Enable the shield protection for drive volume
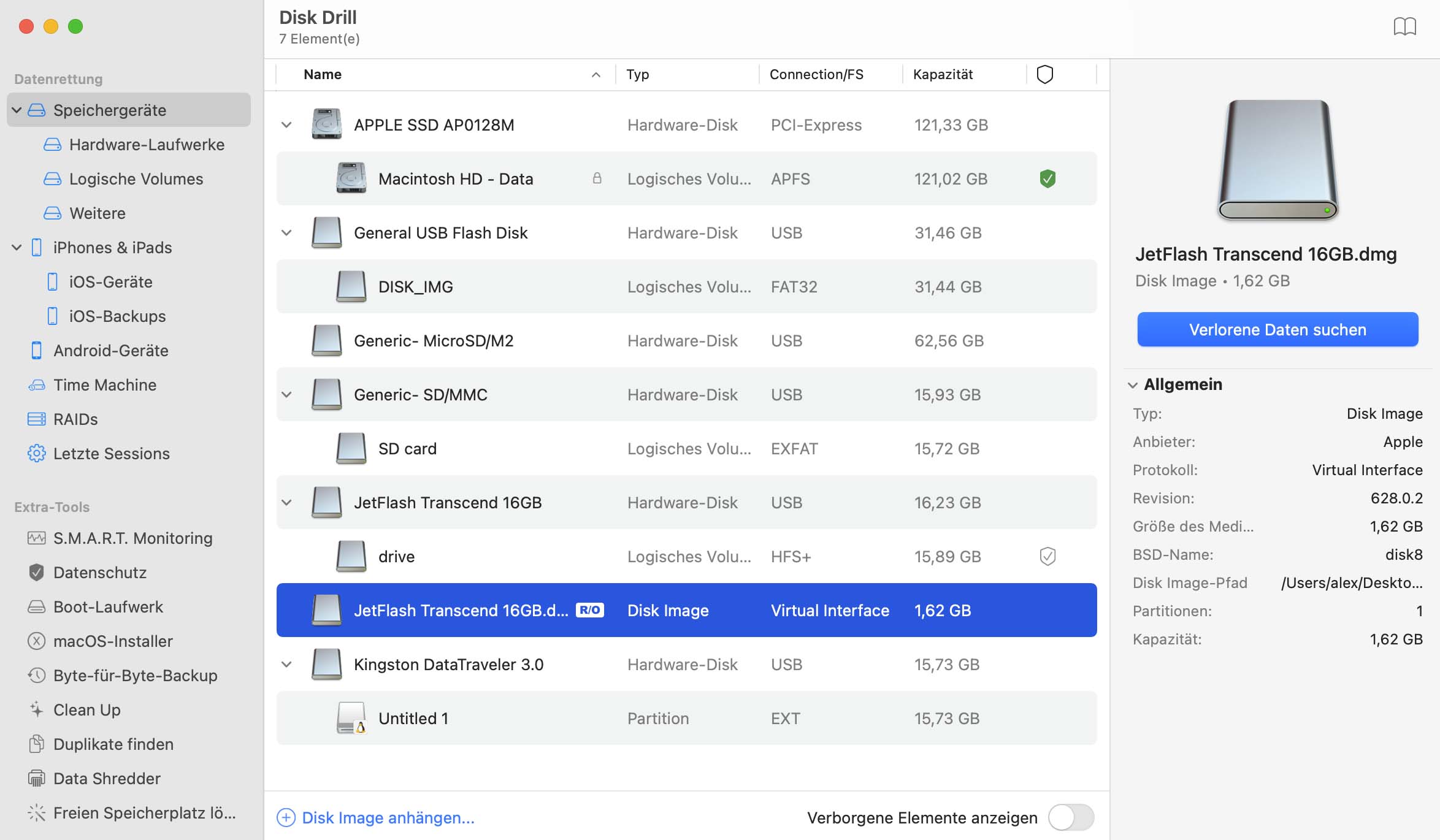The width and height of the screenshot is (1440, 840). [1048, 556]
